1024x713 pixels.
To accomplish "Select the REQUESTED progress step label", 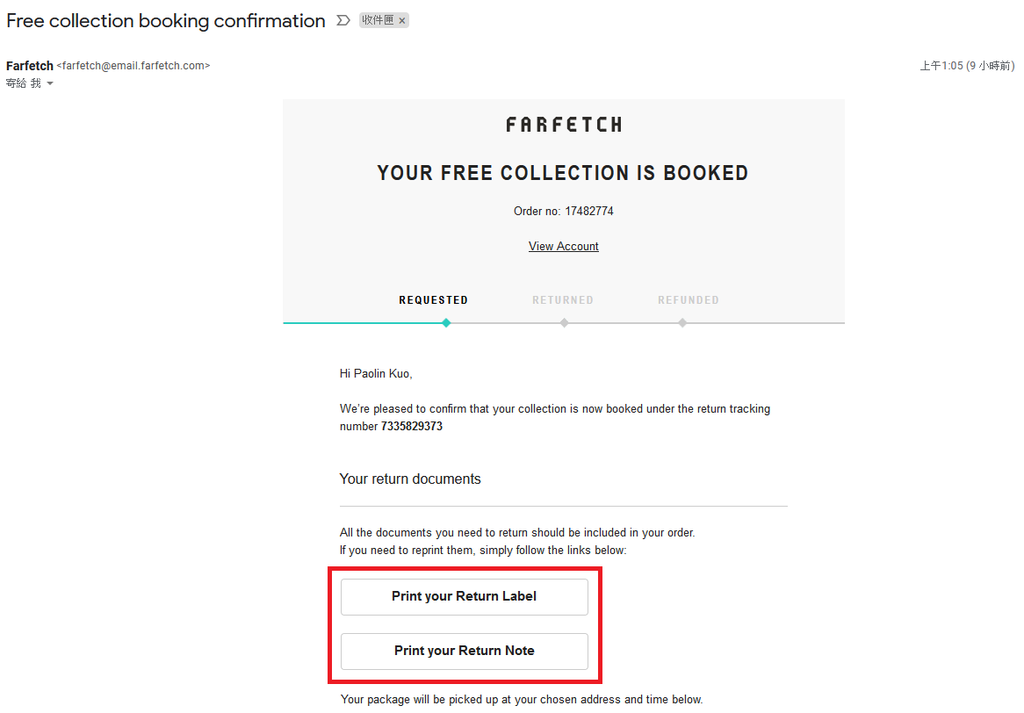I will pyautogui.click(x=434, y=300).
